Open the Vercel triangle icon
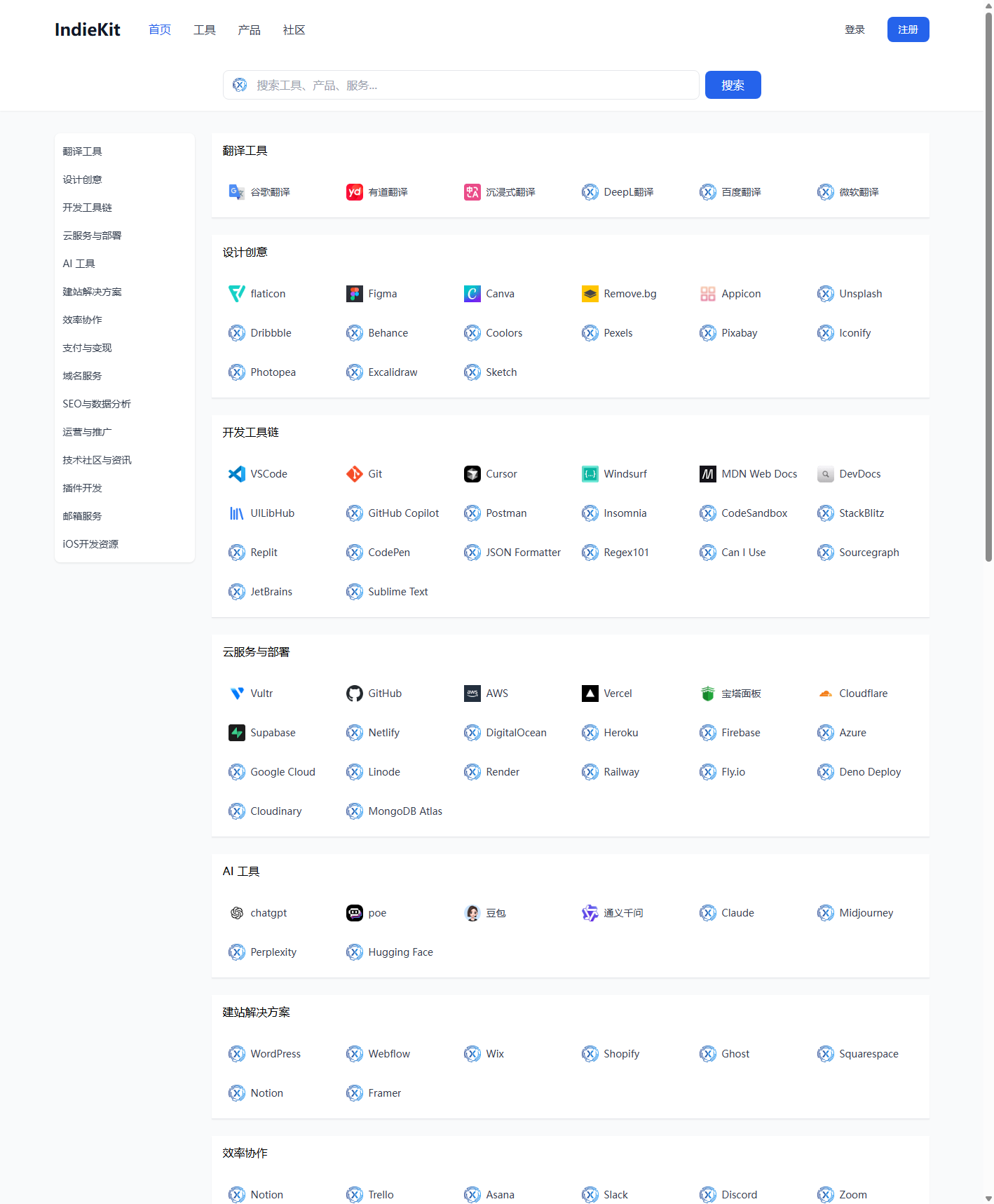Screen dimensions: 994x1204 [590, 694]
